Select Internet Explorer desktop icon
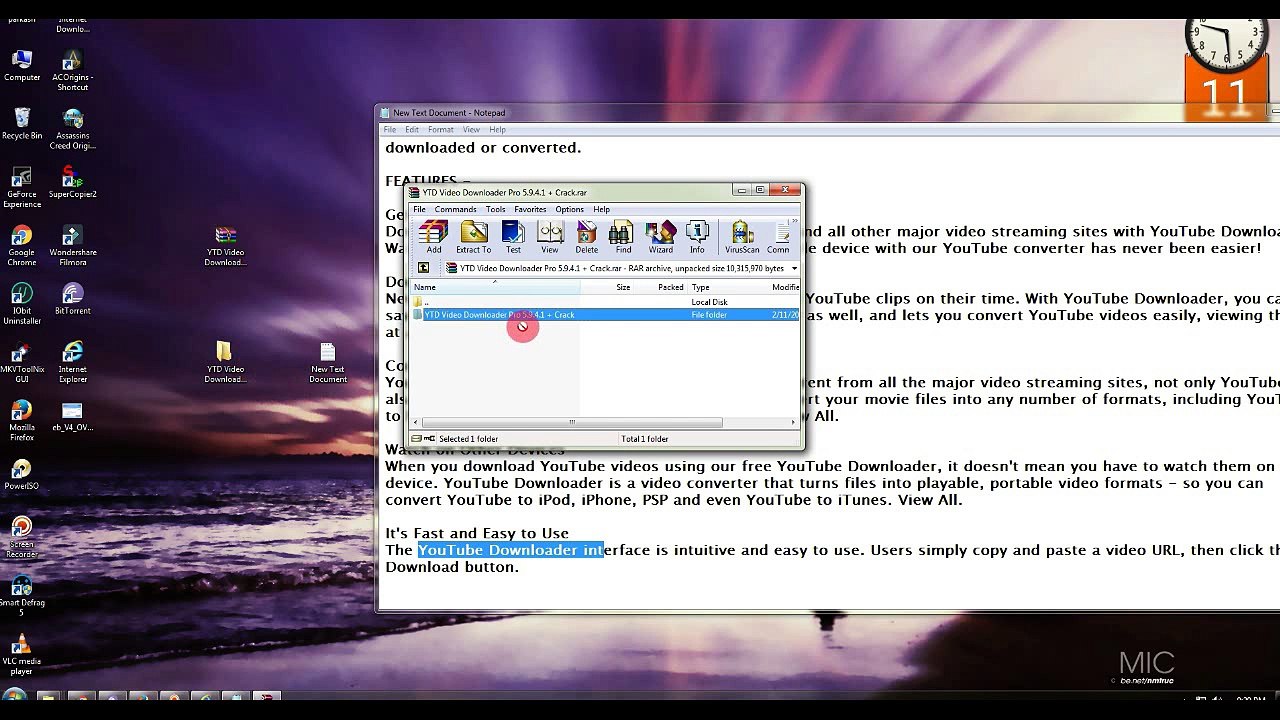This screenshot has width=1280, height=720. pyautogui.click(x=72, y=362)
